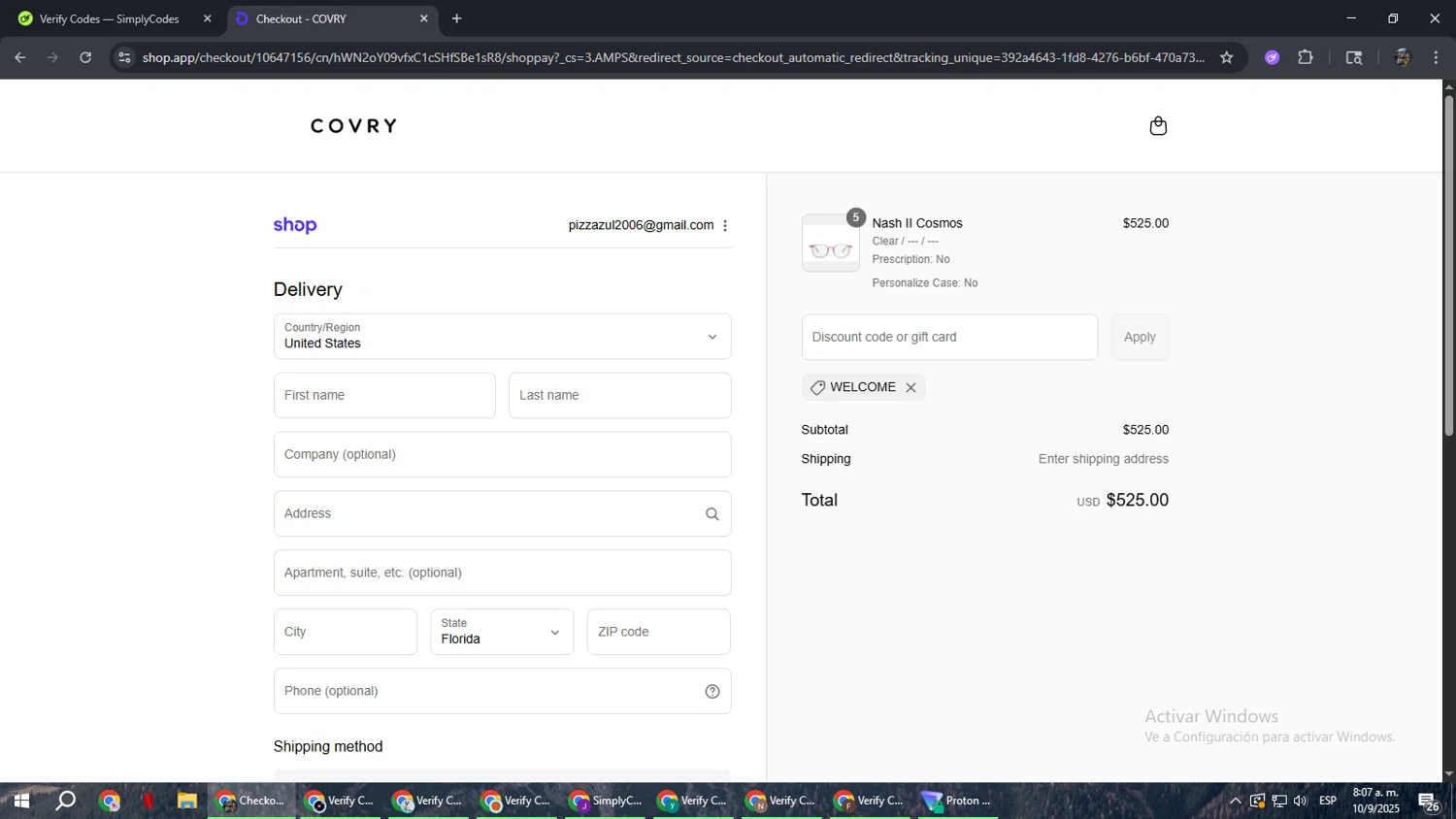1456x819 pixels.
Task: Open the Proton taskbar app
Action: (958, 802)
